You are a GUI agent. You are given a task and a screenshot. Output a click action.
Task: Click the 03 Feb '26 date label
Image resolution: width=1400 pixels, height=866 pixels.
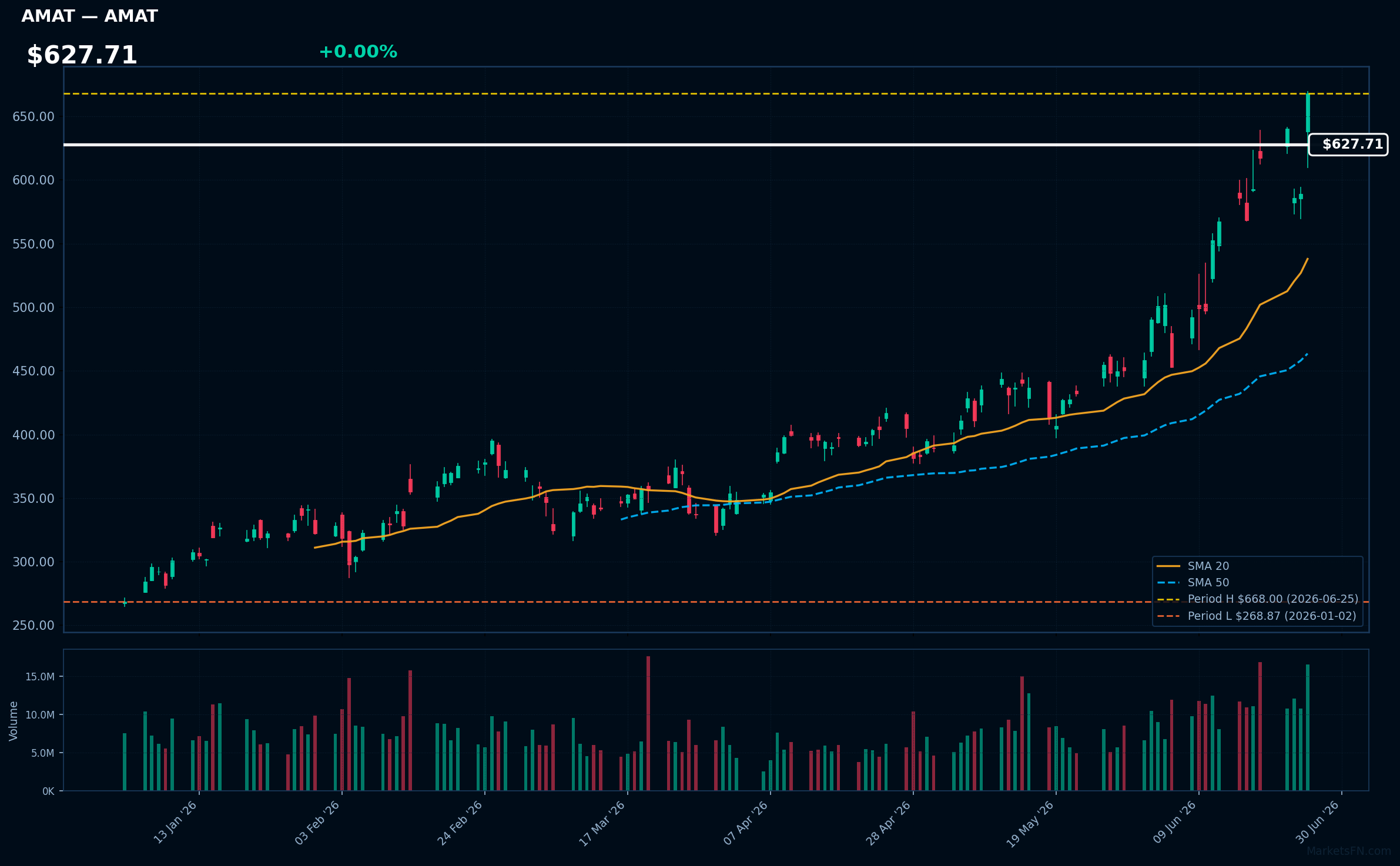pyautogui.click(x=317, y=823)
